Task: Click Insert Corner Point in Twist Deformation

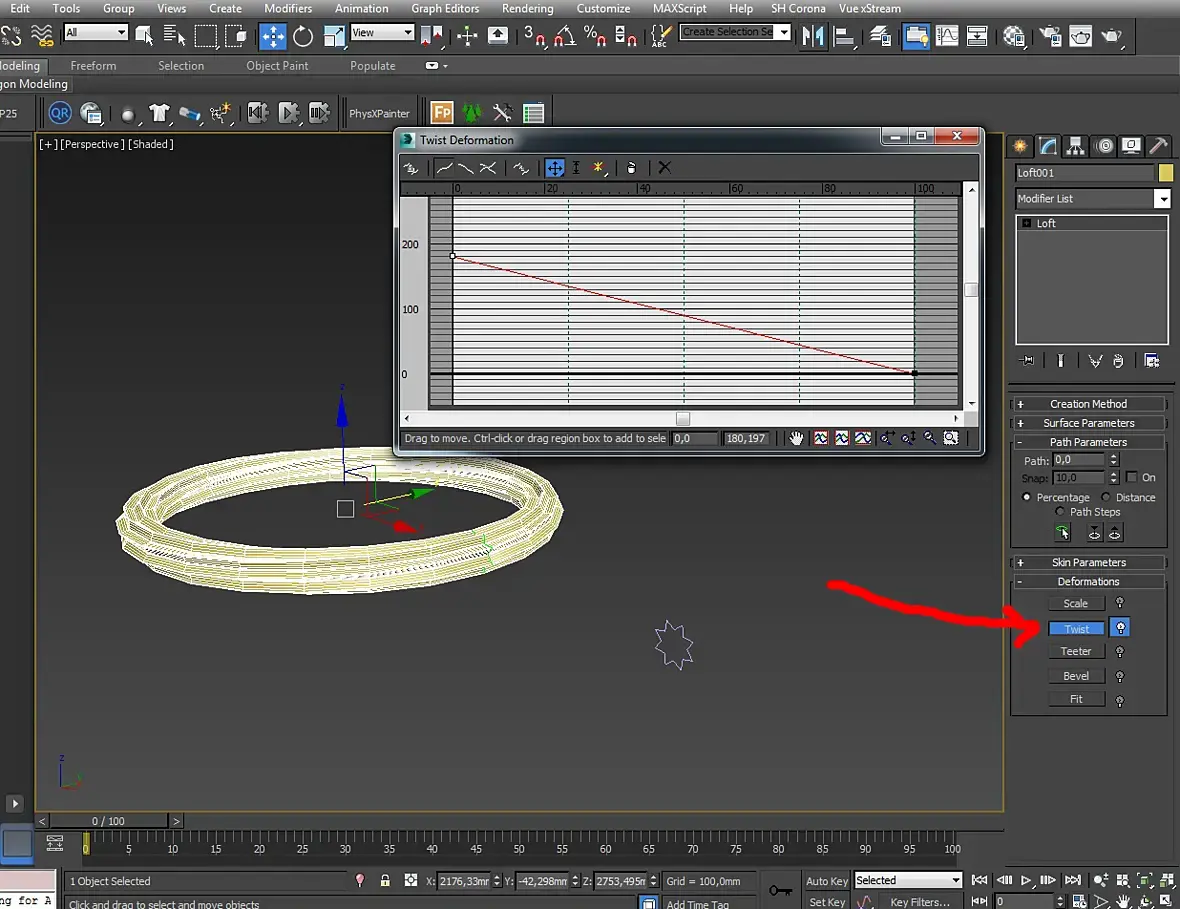Action: click(x=599, y=168)
